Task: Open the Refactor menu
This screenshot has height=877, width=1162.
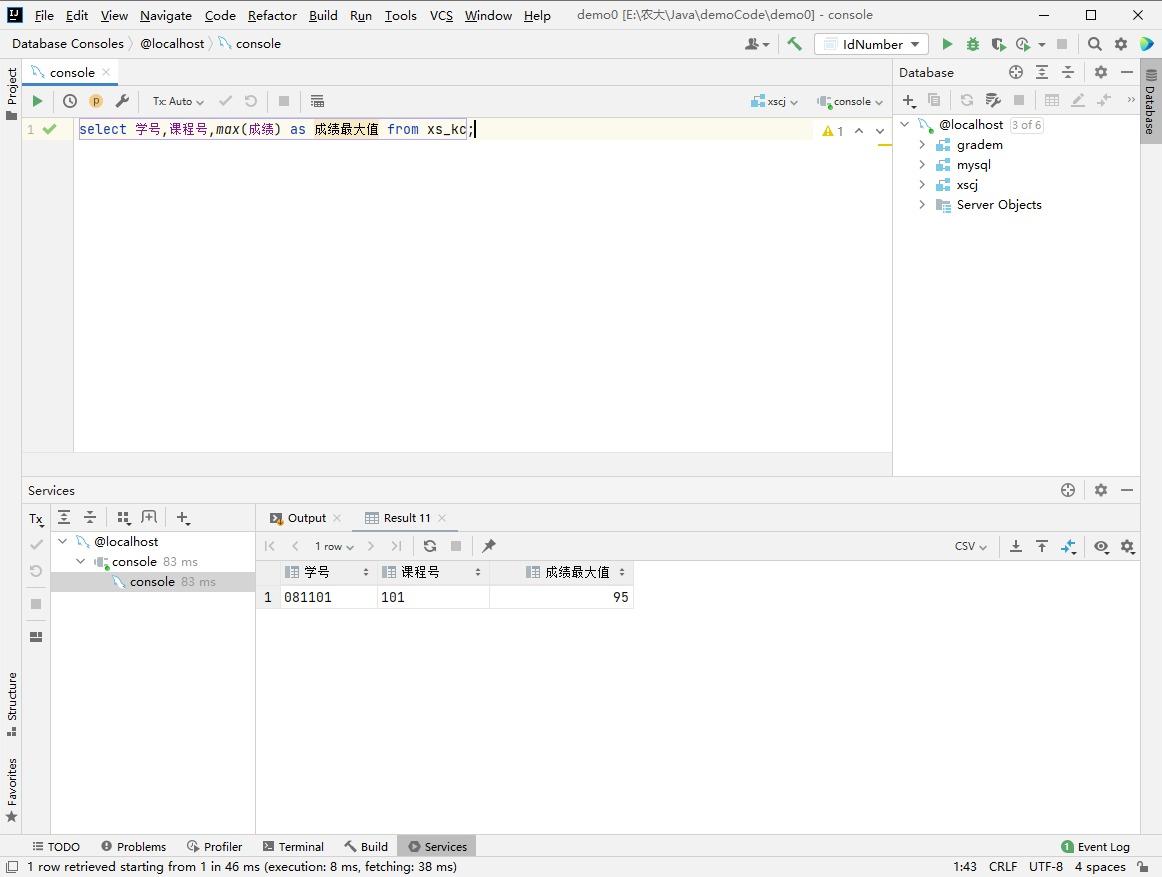Action: [x=272, y=15]
